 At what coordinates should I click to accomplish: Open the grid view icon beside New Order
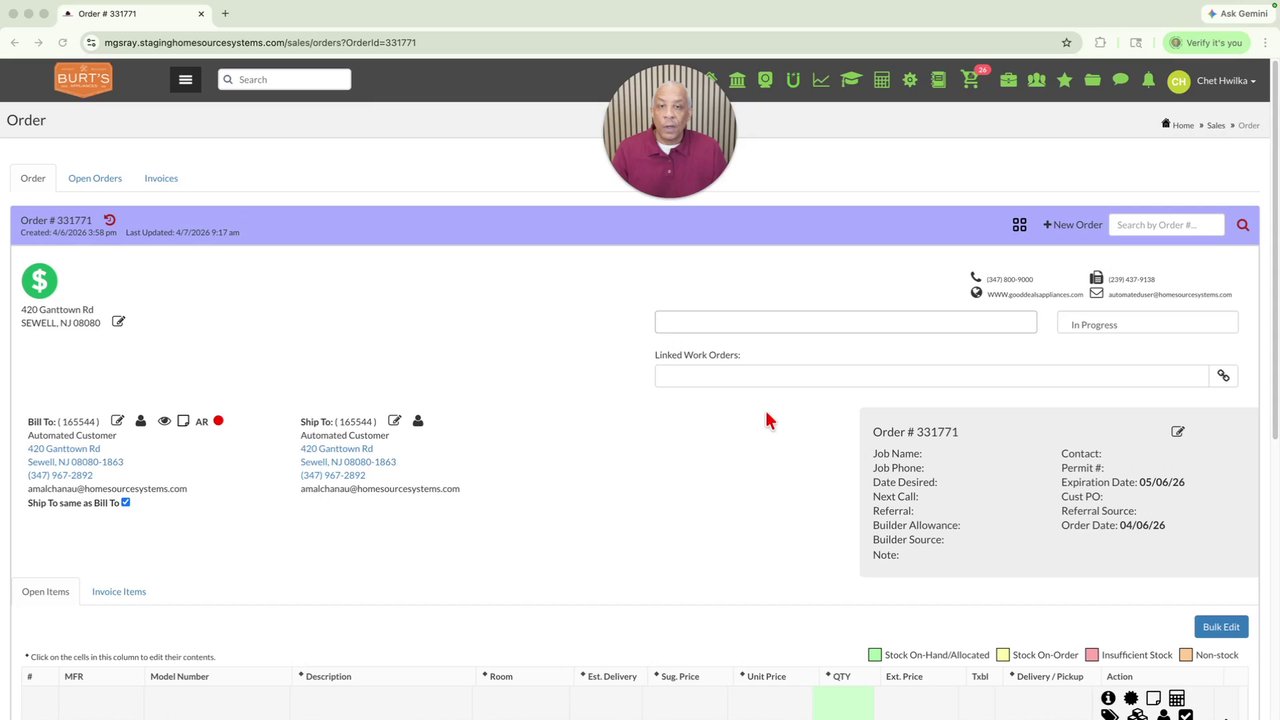(x=1019, y=225)
